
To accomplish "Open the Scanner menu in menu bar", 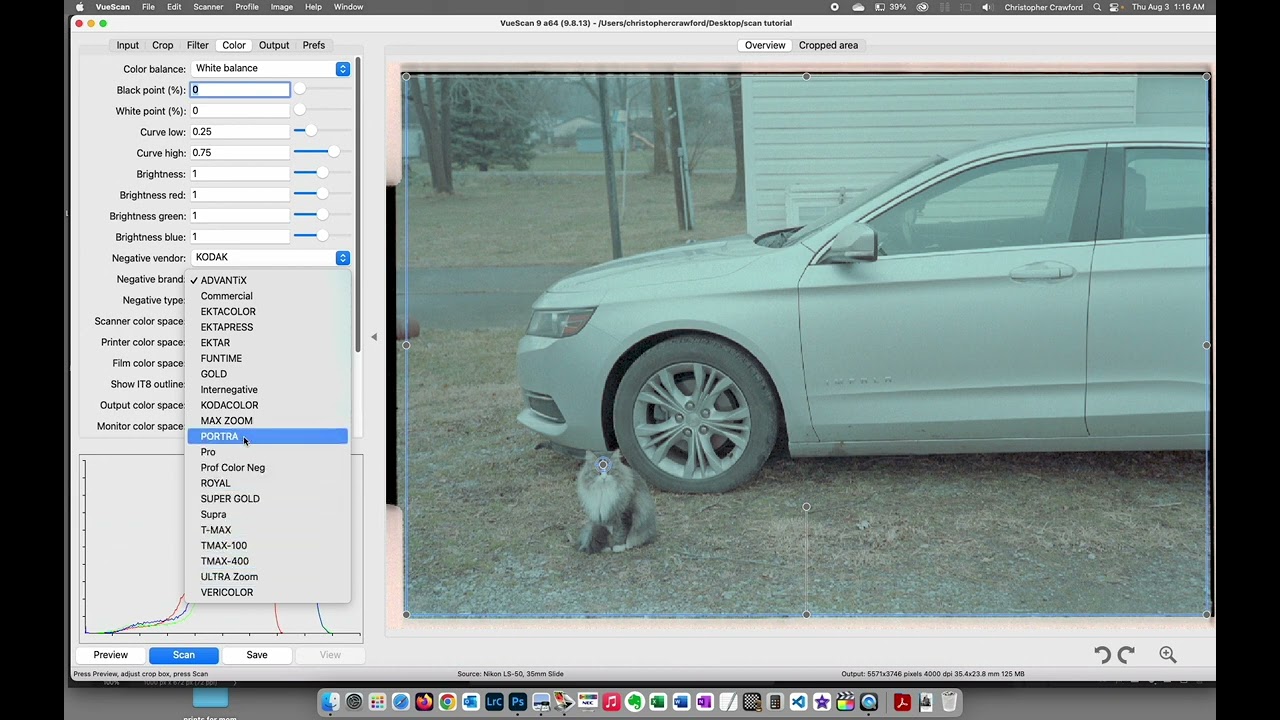I will 208,7.
